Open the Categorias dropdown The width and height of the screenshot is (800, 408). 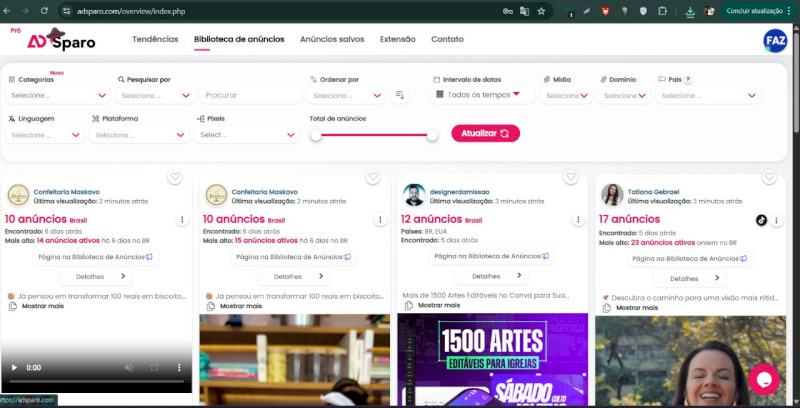(x=58, y=95)
